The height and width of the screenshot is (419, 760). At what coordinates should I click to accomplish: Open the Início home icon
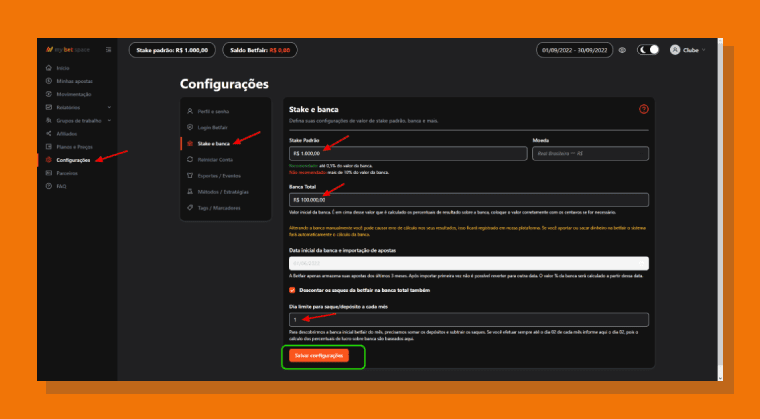[x=48, y=68]
